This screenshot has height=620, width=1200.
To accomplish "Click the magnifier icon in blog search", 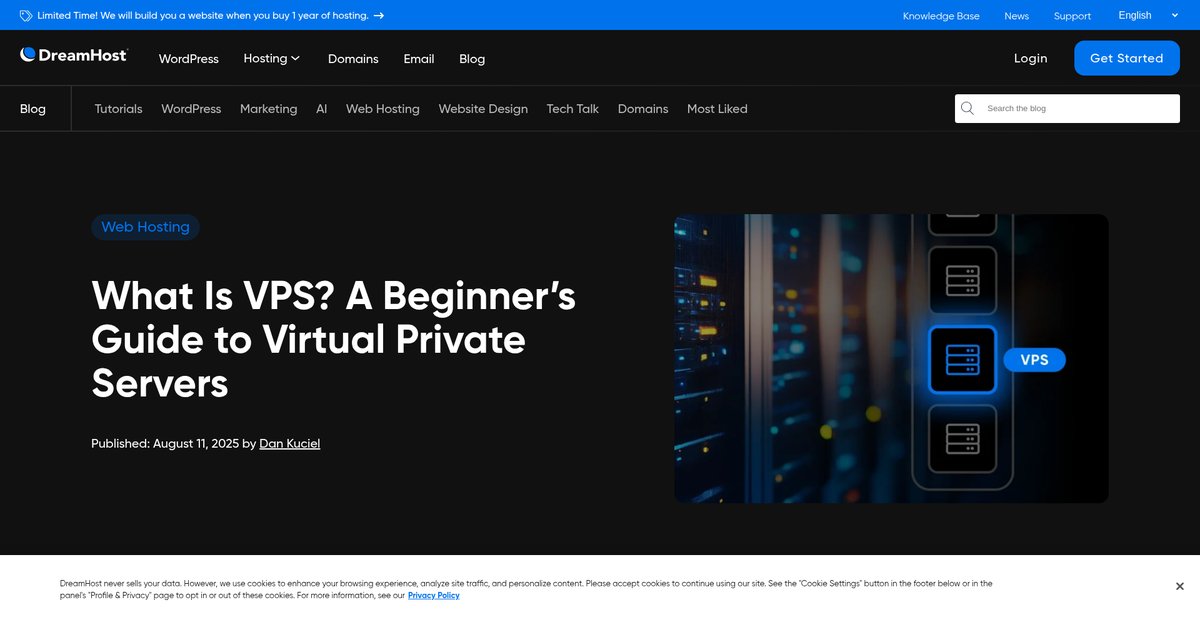I will click(967, 108).
